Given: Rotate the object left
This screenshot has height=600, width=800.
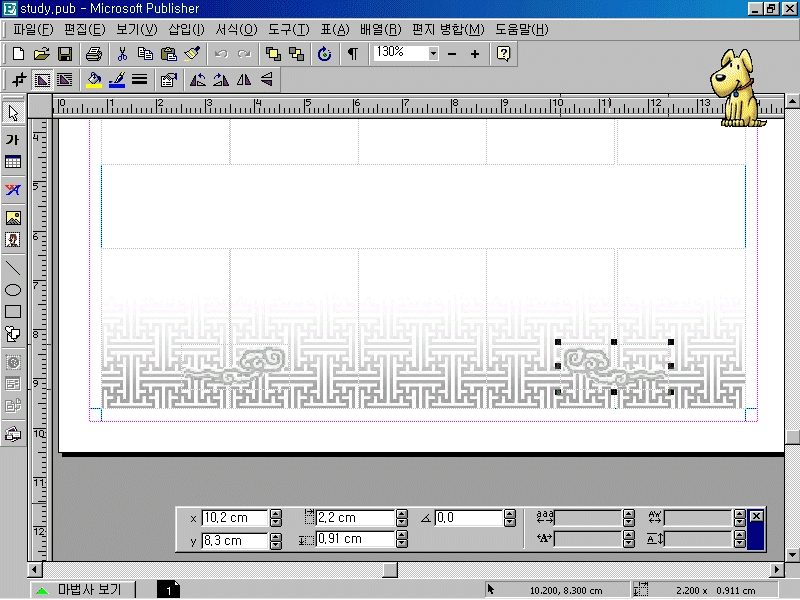Looking at the screenshot, I should tap(197, 80).
